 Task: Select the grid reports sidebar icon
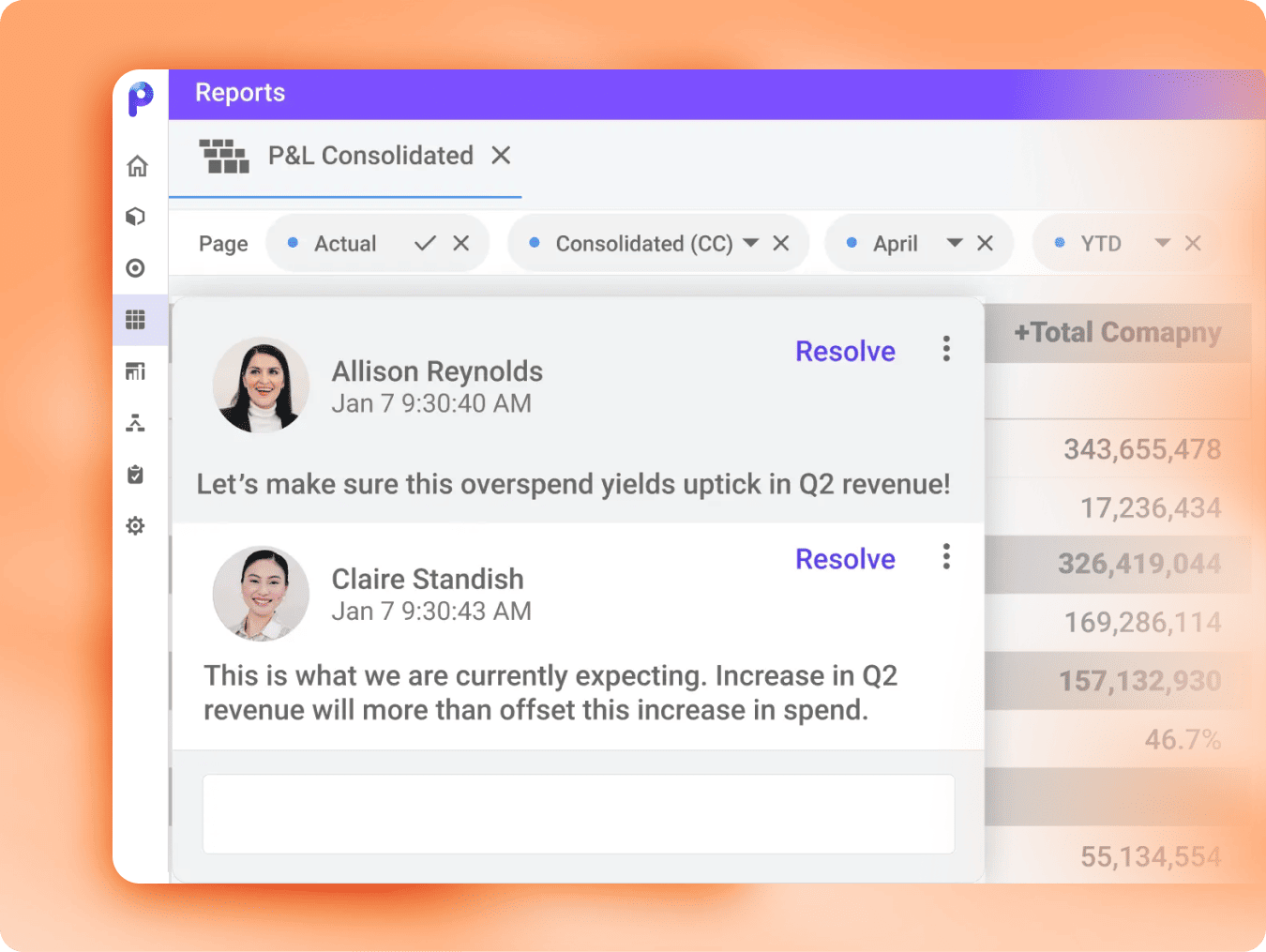tap(136, 320)
